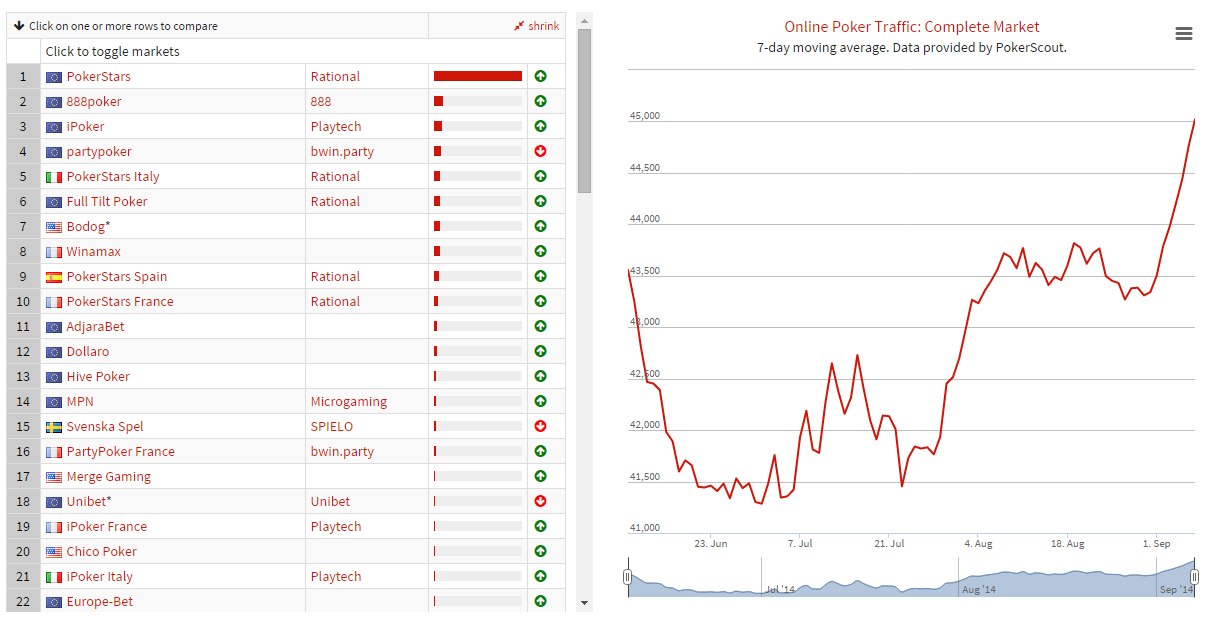Select row 15 number cell to compare
Viewport: 1210px width, 619px height.
click(x=23, y=426)
